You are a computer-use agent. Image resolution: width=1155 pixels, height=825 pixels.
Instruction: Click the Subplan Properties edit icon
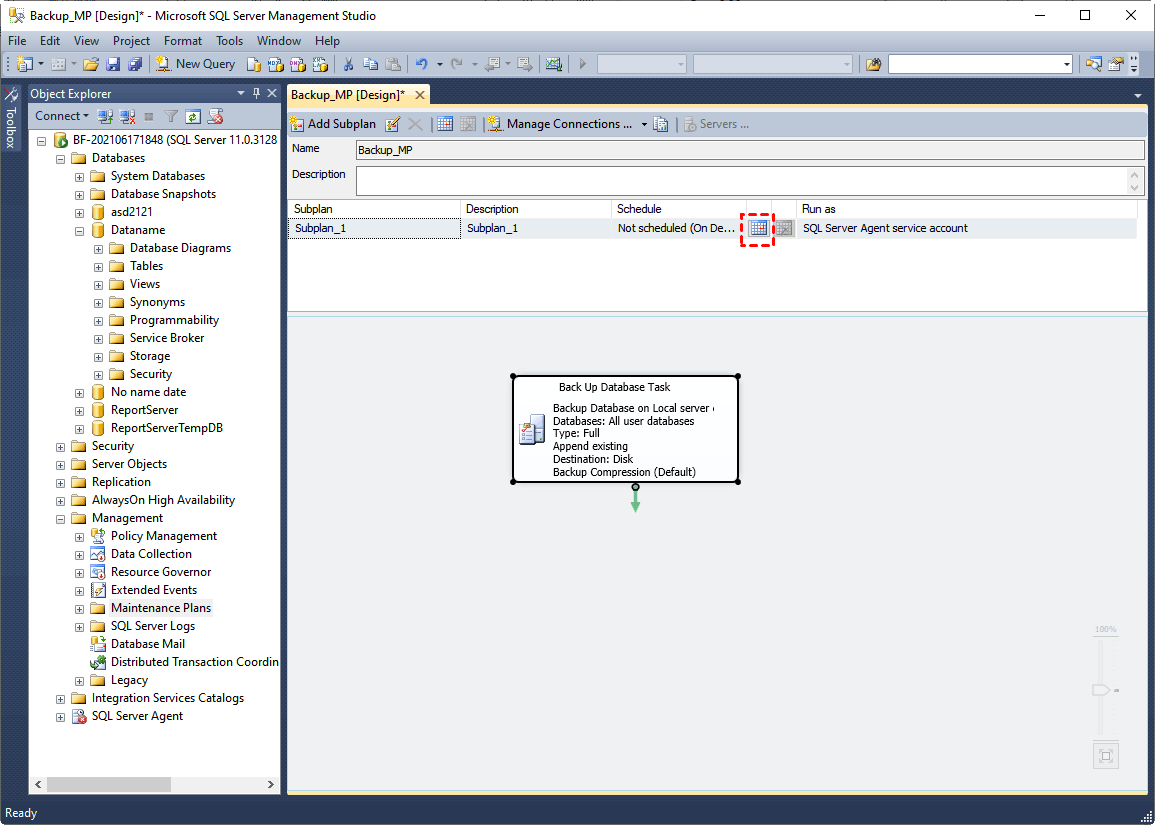click(x=393, y=124)
